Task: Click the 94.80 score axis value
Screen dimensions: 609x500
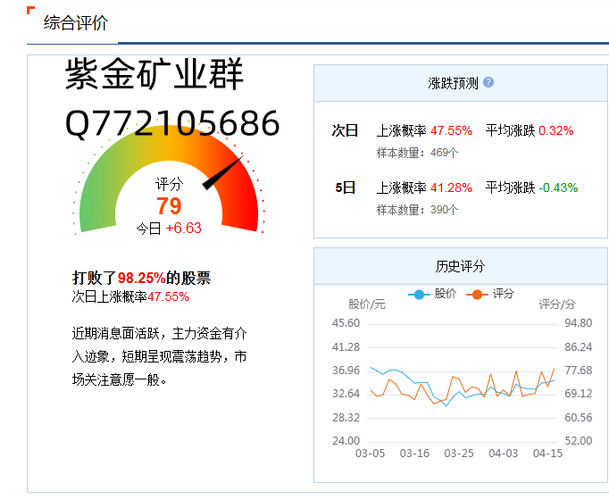Action: (x=578, y=323)
